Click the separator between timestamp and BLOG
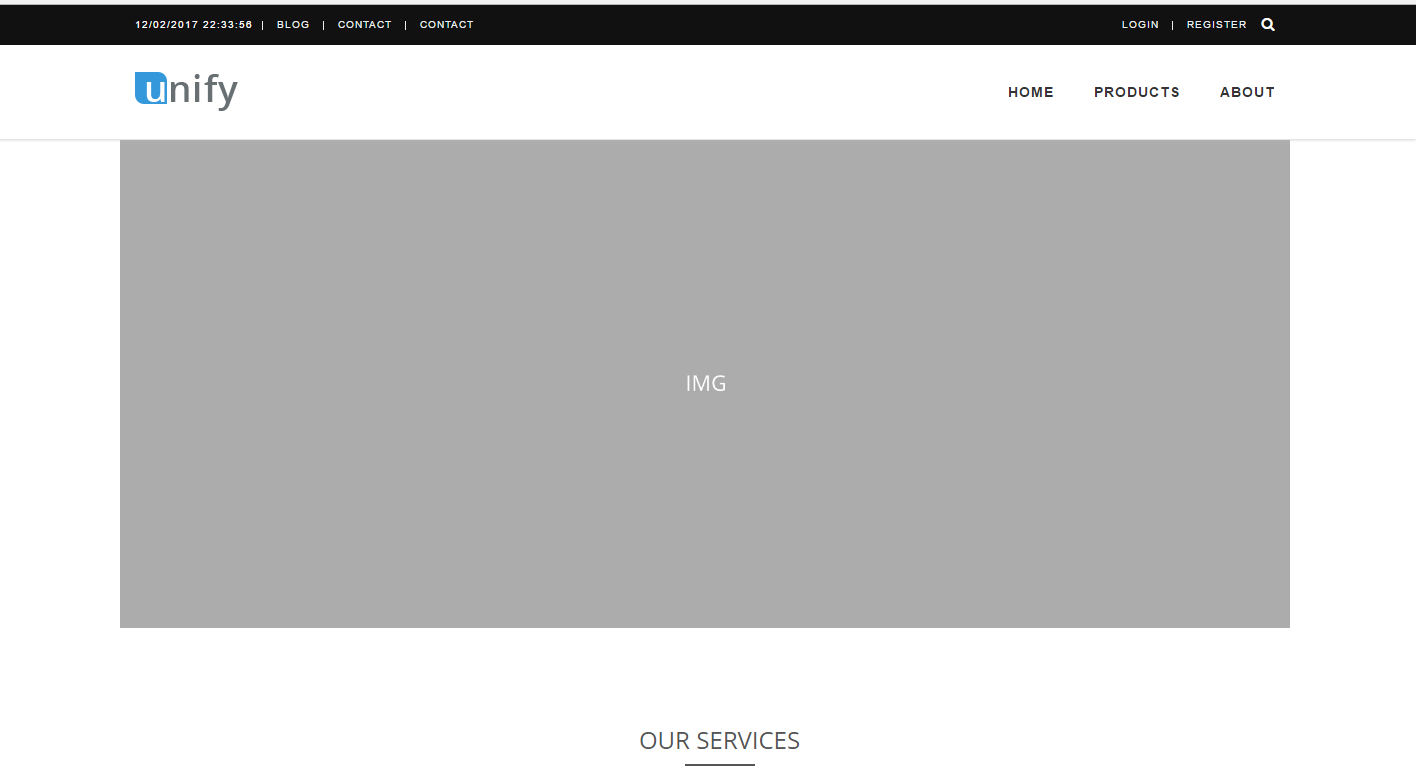Image resolution: width=1416 pixels, height=775 pixels. point(263,25)
